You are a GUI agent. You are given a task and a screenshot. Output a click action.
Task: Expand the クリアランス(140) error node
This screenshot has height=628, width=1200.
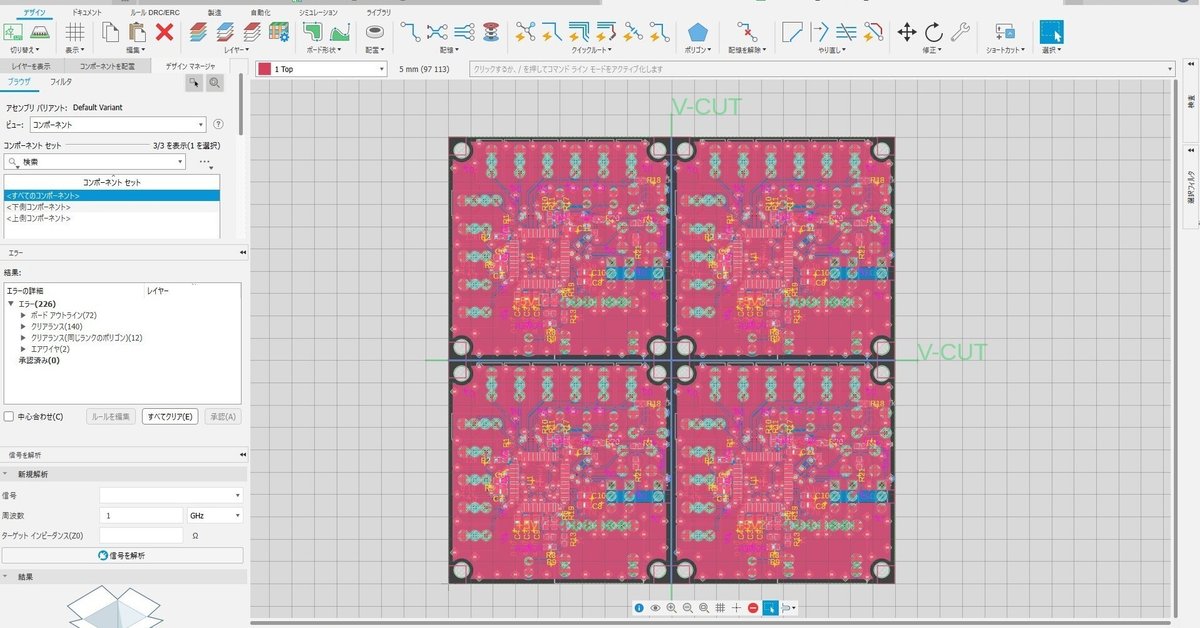[x=23, y=326]
